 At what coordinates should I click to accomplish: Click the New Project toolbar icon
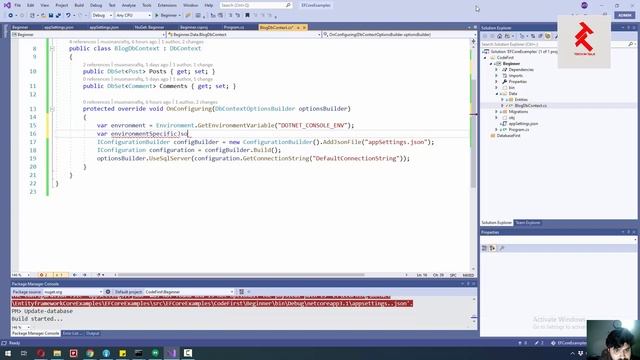click(x=32, y=16)
